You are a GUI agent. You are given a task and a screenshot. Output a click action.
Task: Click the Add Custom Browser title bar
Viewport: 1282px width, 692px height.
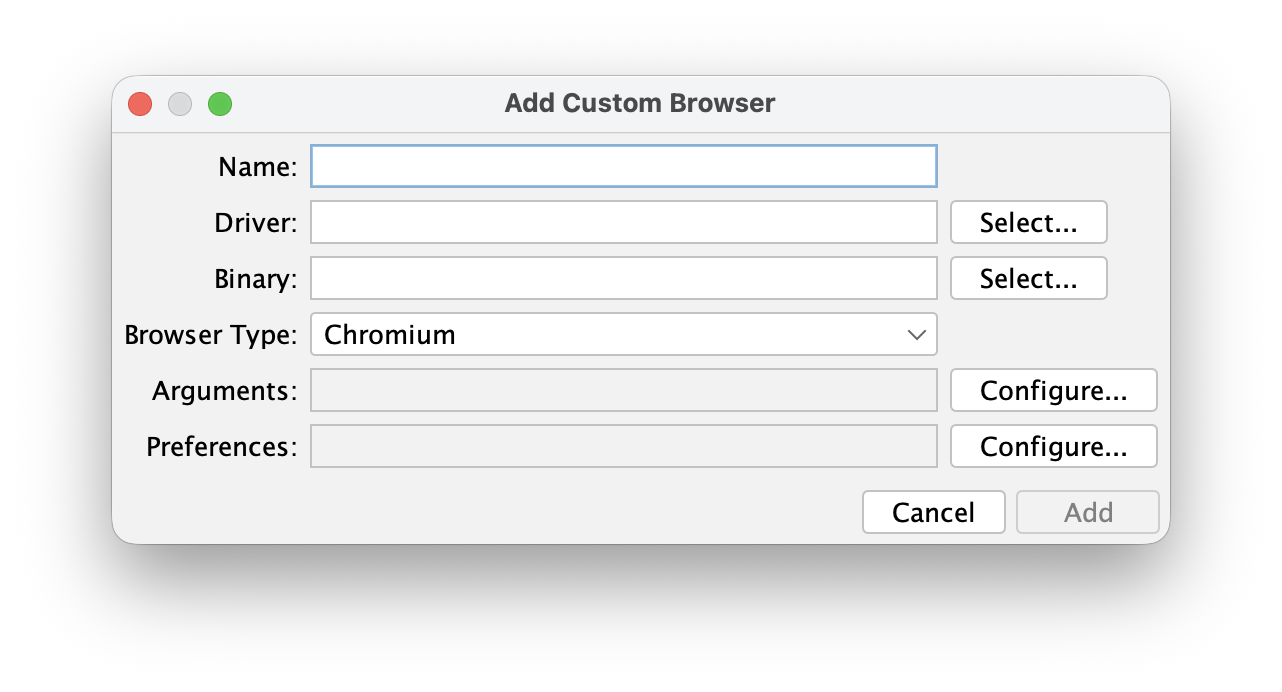(640, 103)
